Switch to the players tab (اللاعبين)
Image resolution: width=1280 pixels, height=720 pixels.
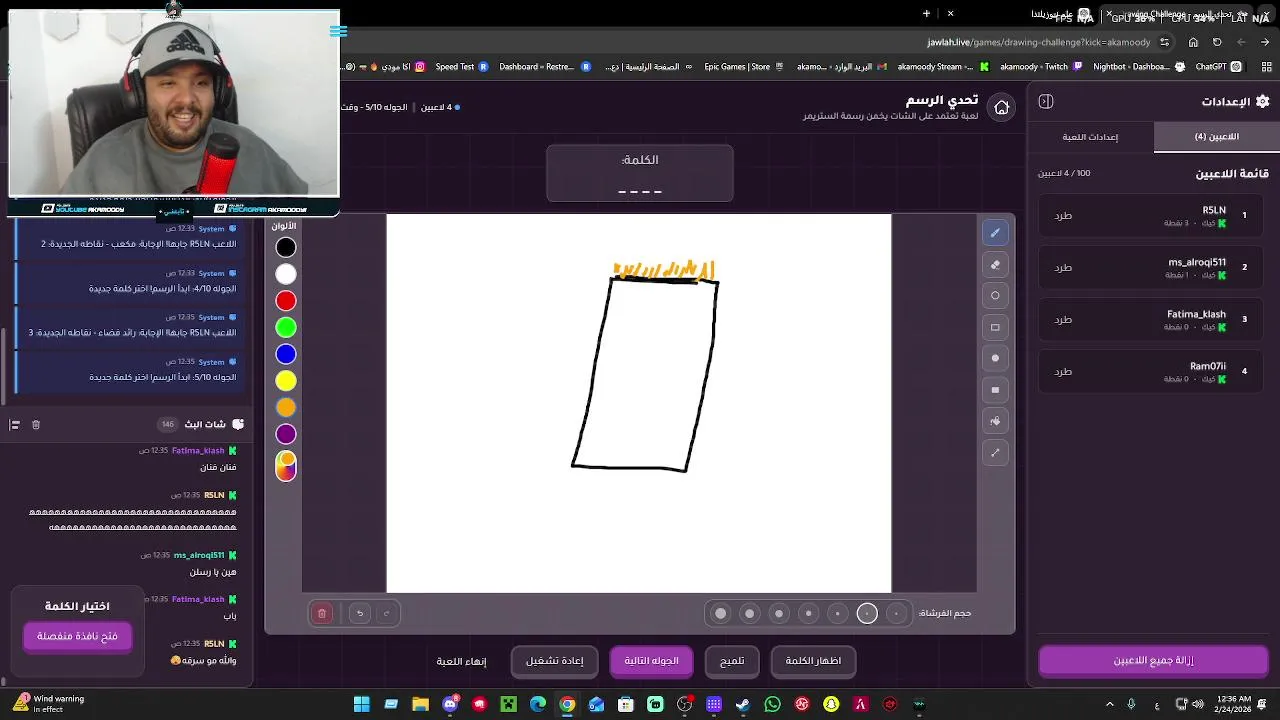1216,137
